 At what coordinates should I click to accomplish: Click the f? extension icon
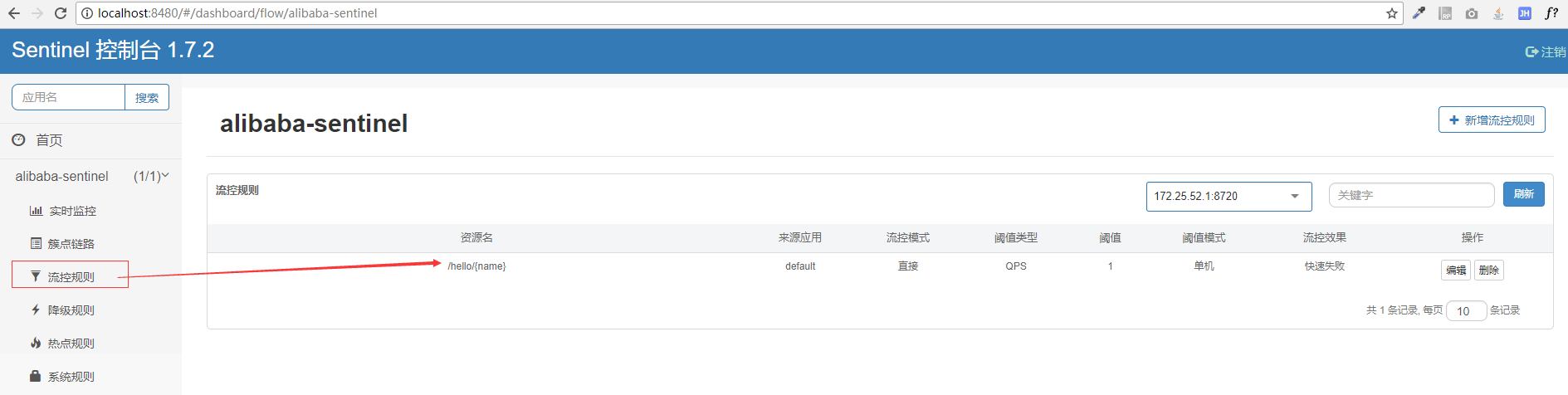1551,13
